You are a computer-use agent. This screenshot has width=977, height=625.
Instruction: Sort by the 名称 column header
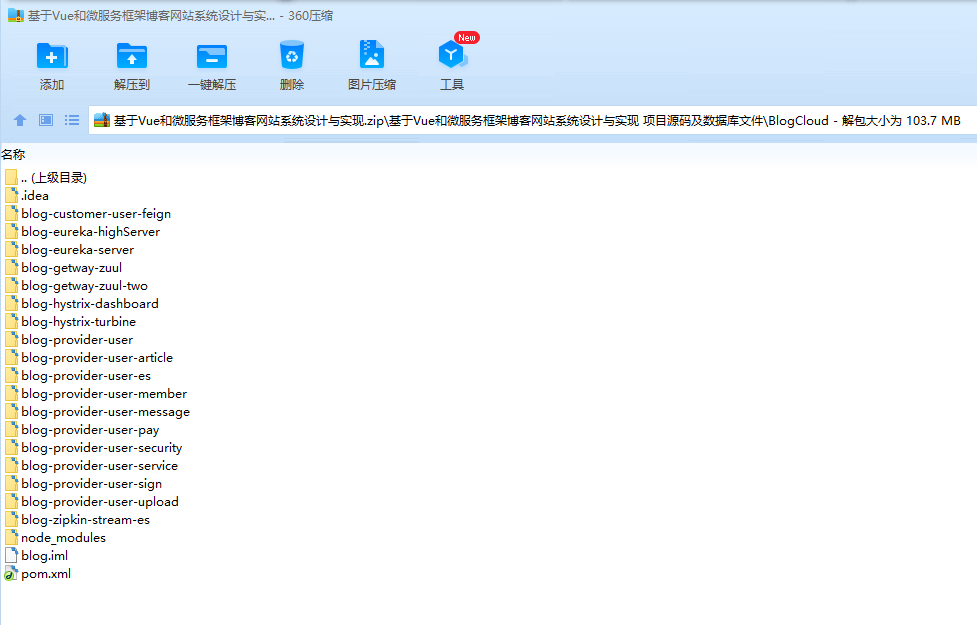[13, 155]
